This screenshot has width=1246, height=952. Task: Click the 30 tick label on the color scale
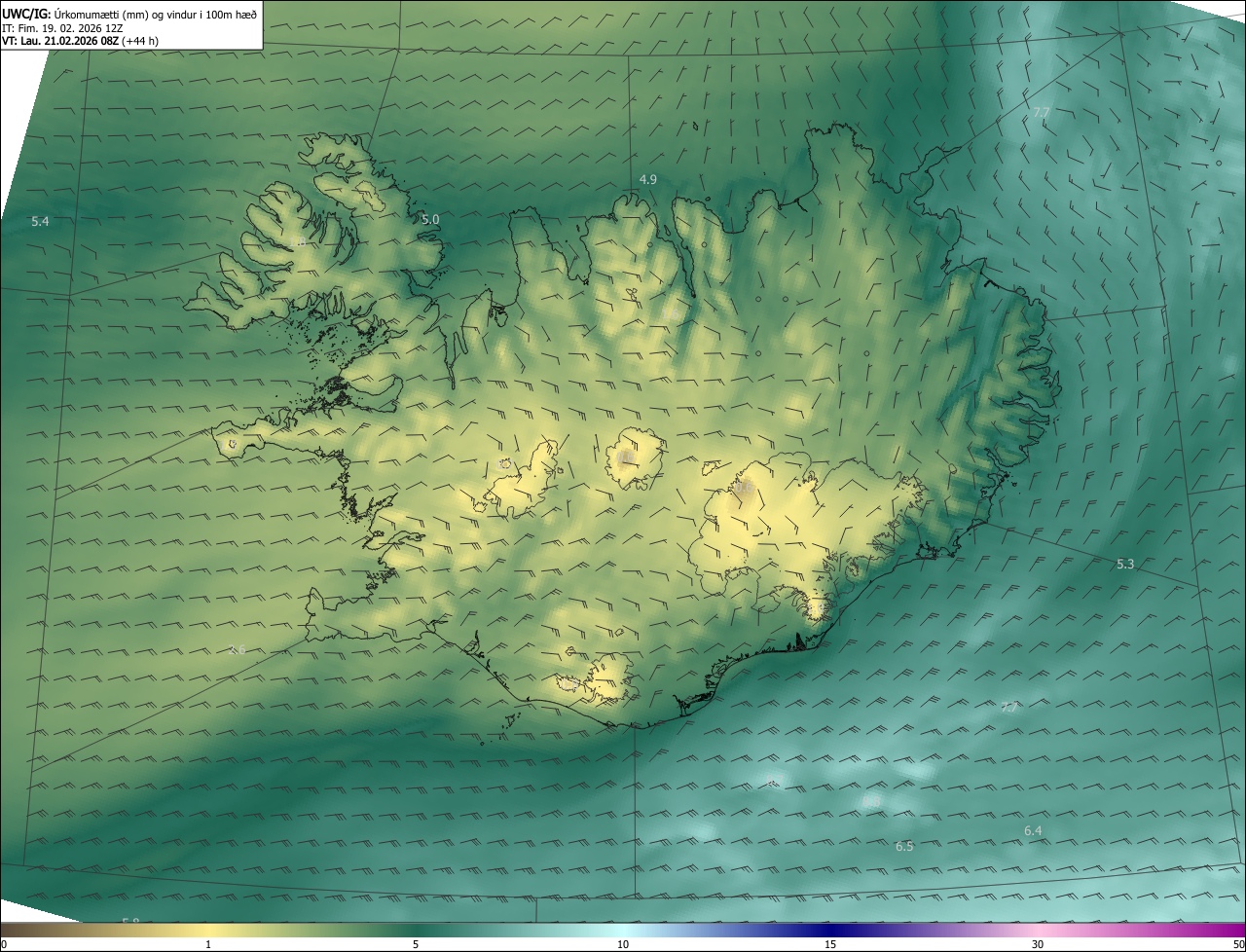point(1038,945)
